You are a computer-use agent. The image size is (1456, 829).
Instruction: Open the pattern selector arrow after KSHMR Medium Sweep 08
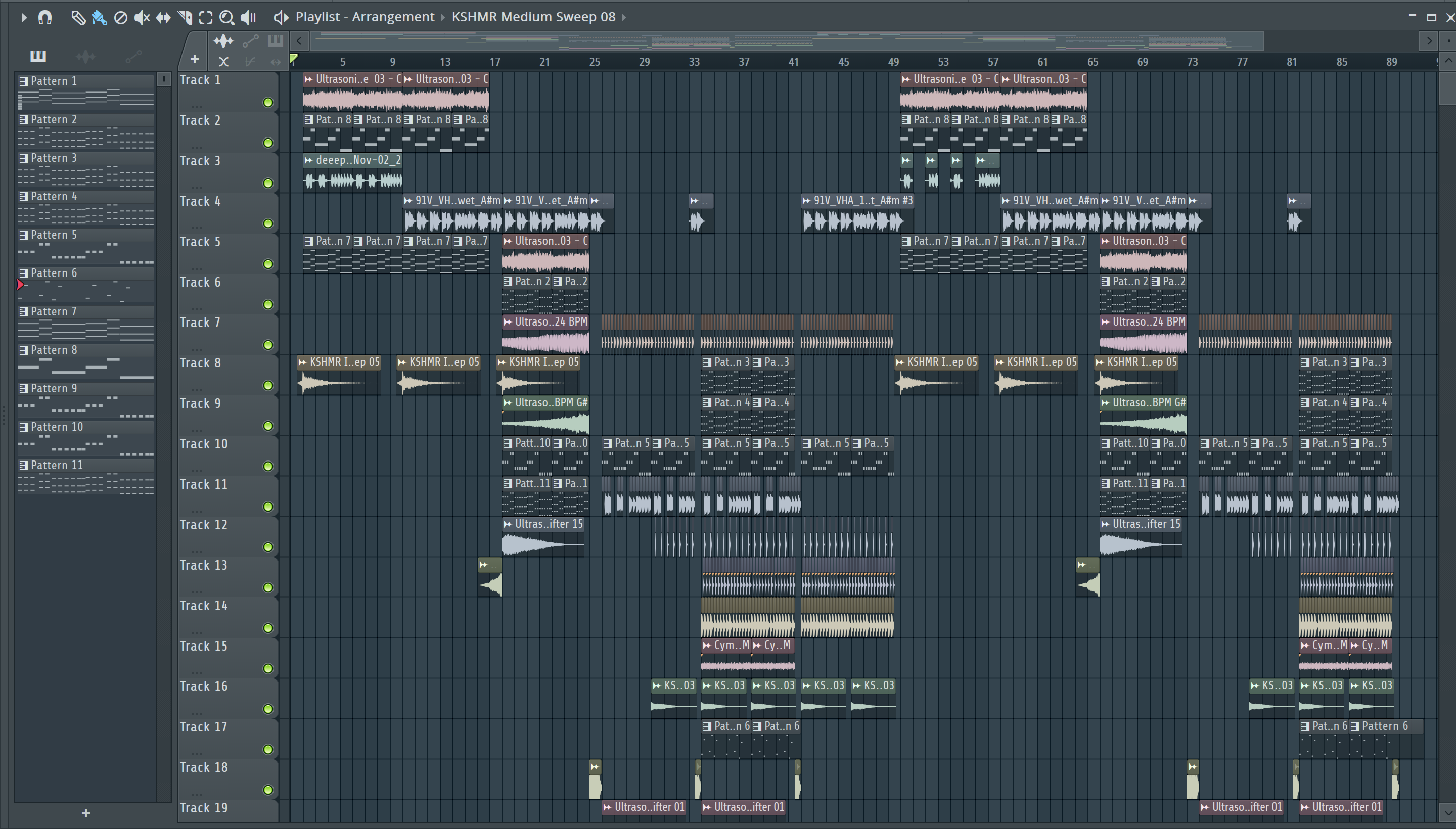tap(623, 18)
